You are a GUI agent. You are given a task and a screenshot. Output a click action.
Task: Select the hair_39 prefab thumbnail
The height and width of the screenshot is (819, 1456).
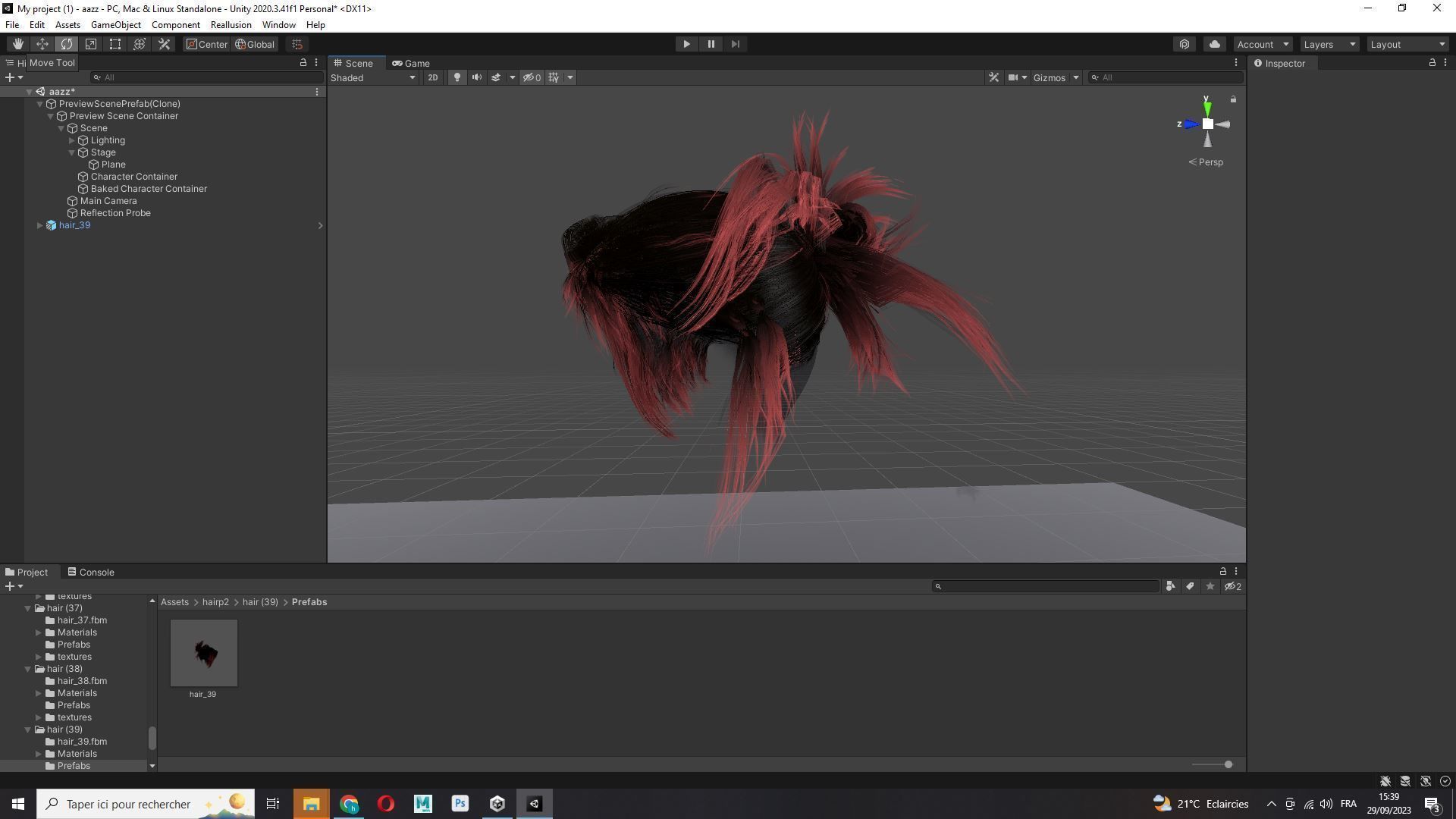203,653
